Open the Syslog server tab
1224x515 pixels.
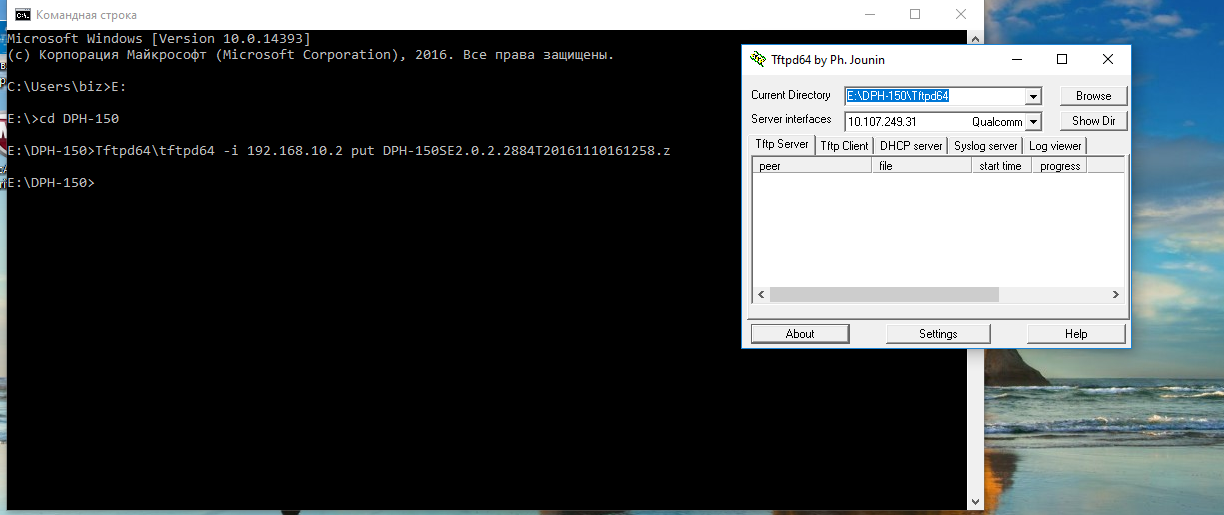pyautogui.click(x=985, y=146)
